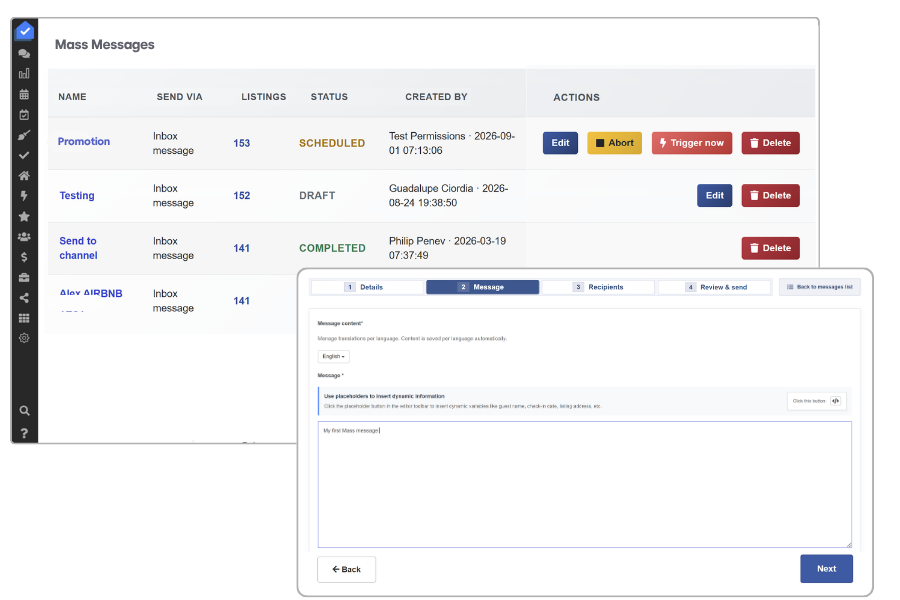Open the bar chart analytics sidebar icon
900x600 pixels.
[24, 73]
